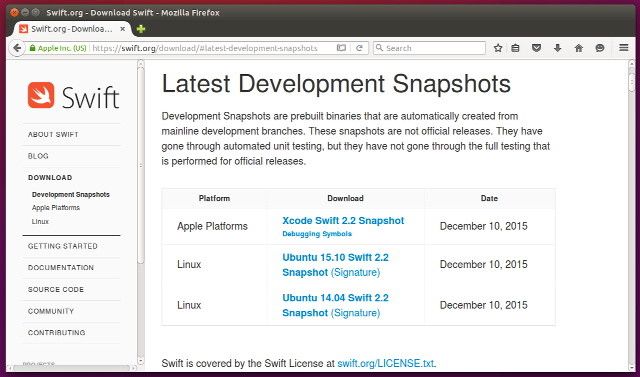The height and width of the screenshot is (377, 640).
Task: Go to Apple Platforms sublink
Action: point(56,208)
